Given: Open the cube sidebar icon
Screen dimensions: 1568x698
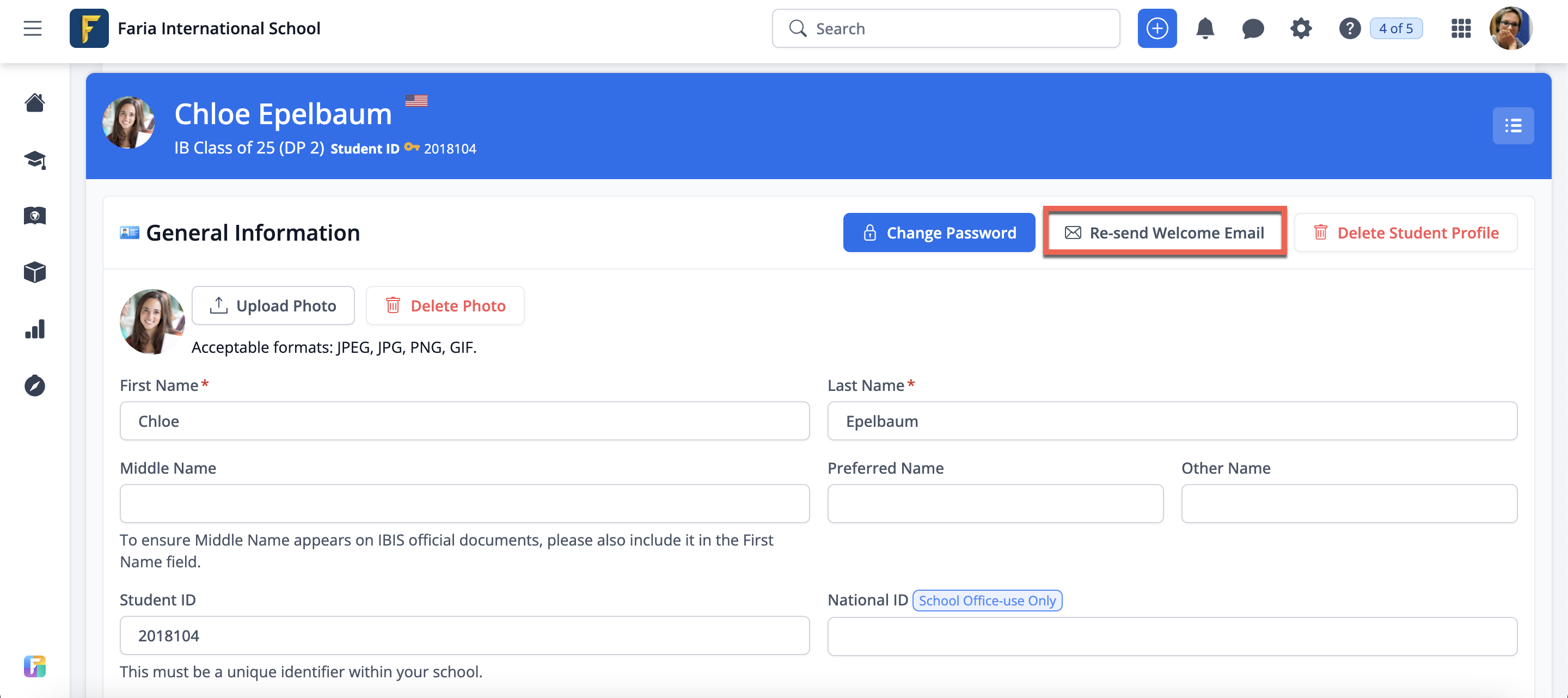Looking at the screenshot, I should (35, 273).
